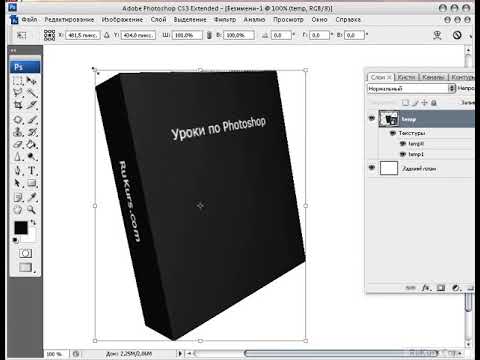480x360 pixels.
Task: Create new adjustment layer button
Action: (456, 288)
